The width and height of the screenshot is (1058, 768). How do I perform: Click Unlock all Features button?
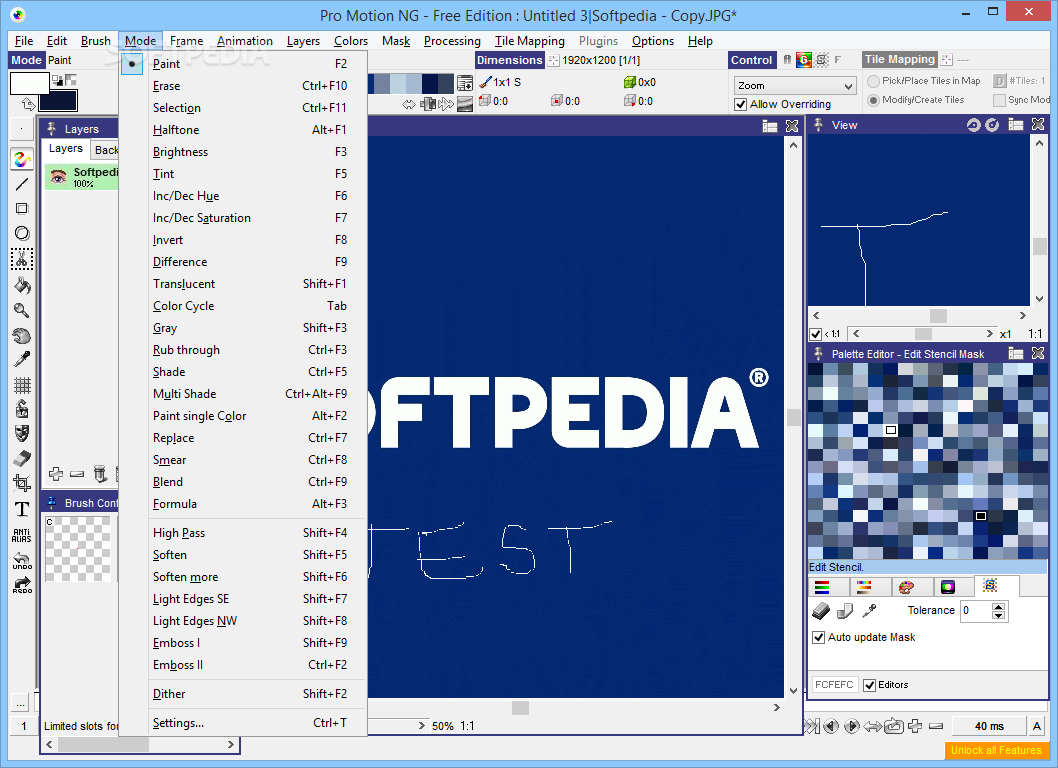coord(996,750)
